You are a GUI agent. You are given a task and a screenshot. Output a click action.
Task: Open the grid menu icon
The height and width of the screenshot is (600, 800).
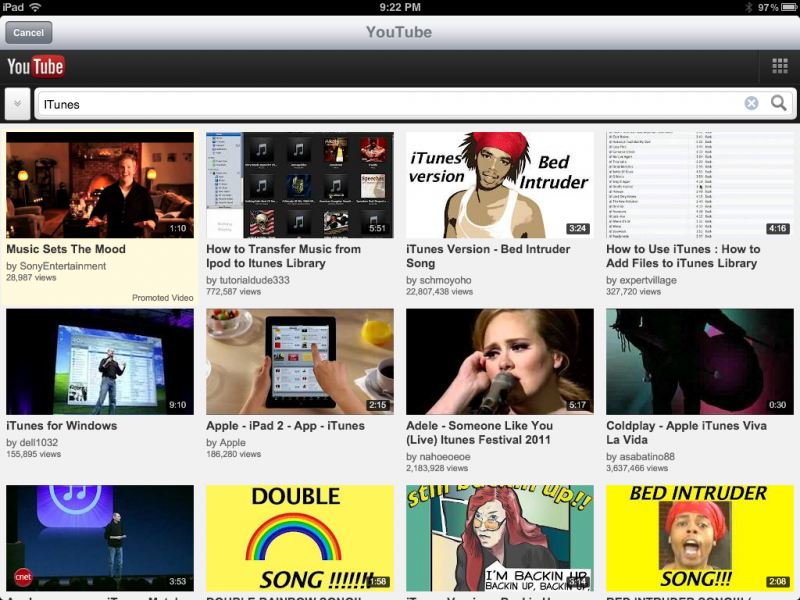pyautogui.click(x=780, y=66)
